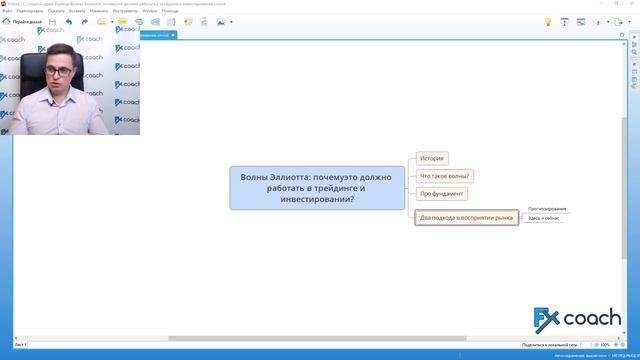The width and height of the screenshot is (640, 360).
Task: Close the open document tab
Action: (173, 35)
